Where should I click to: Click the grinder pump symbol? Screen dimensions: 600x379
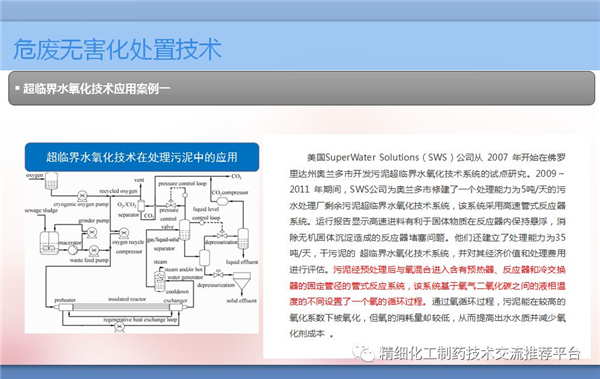[92, 232]
